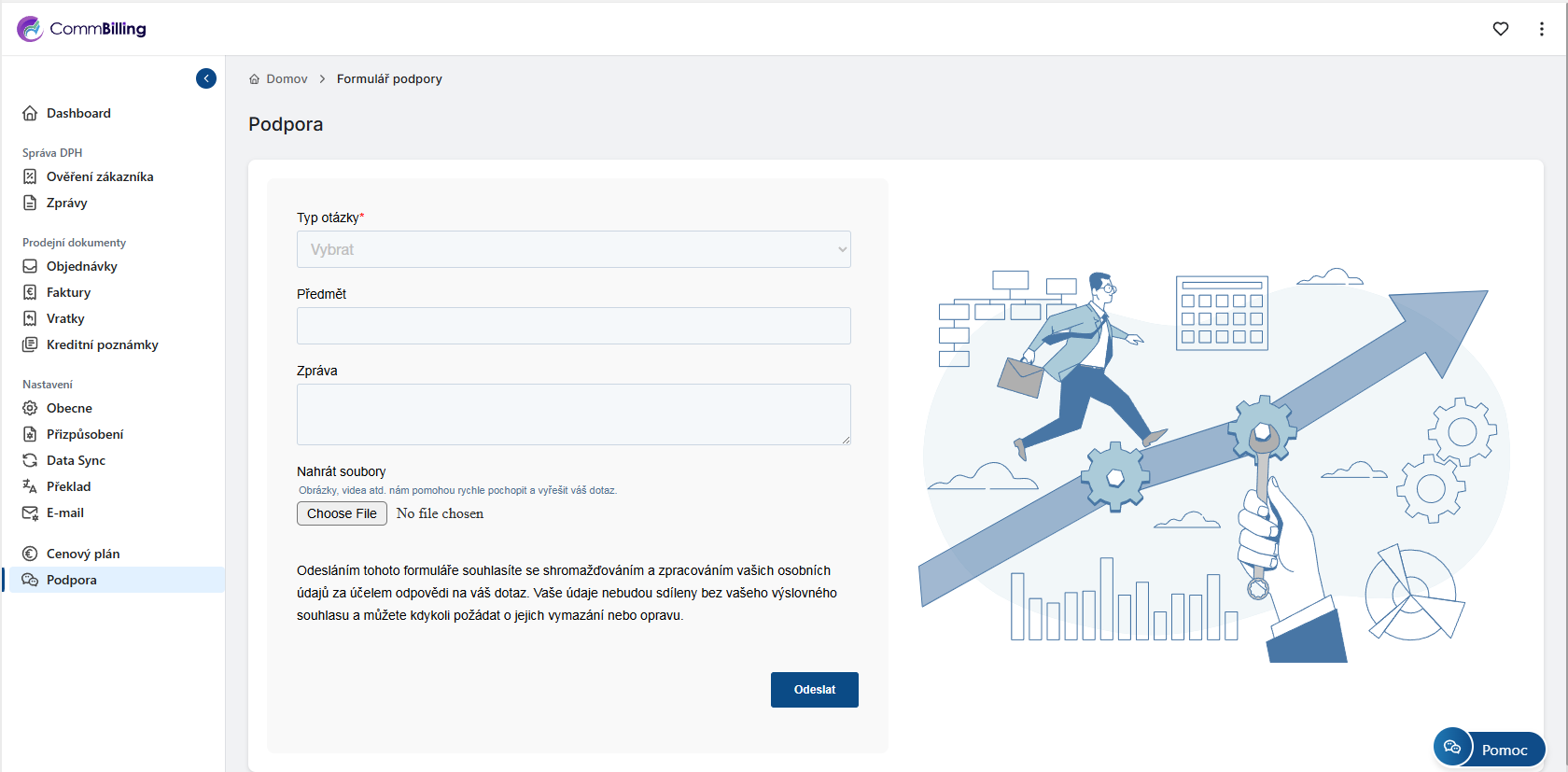The width and height of the screenshot is (1568, 772).
Task: Click the Choose File button
Action: click(342, 513)
